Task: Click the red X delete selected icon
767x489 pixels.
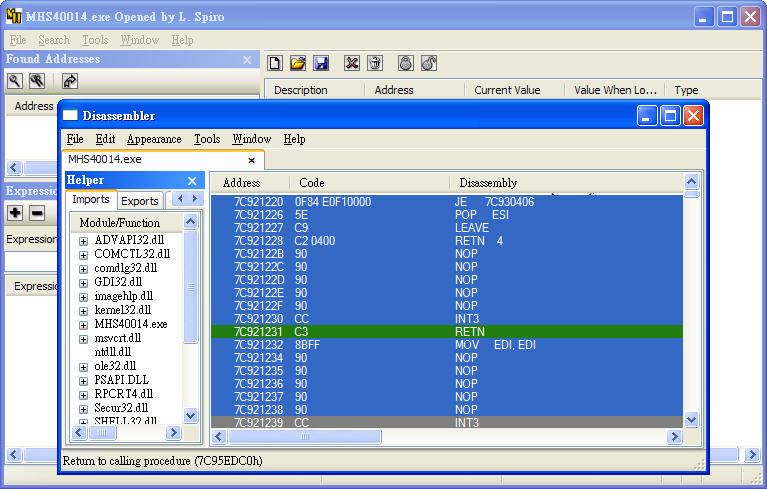Action: pyautogui.click(x=352, y=63)
